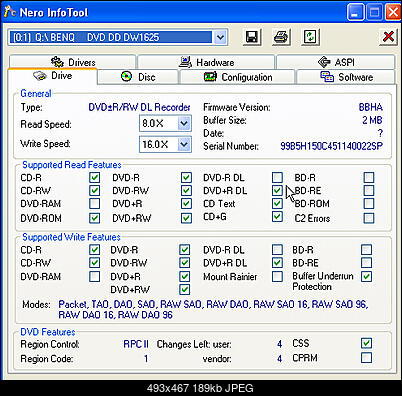Toggle DVD-RW write feature checkbox
The height and width of the screenshot is (396, 402).
click(x=185, y=263)
